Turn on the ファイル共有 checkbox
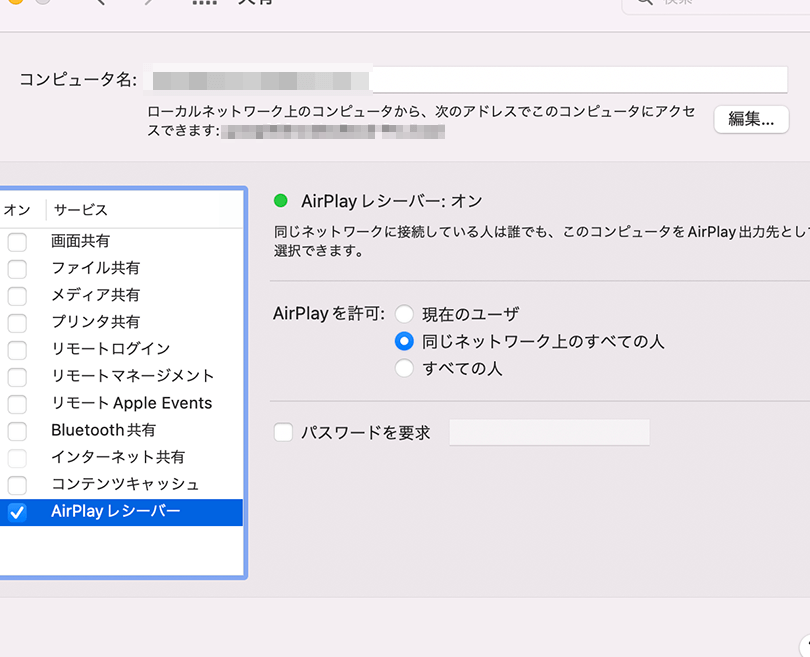 click(17, 269)
